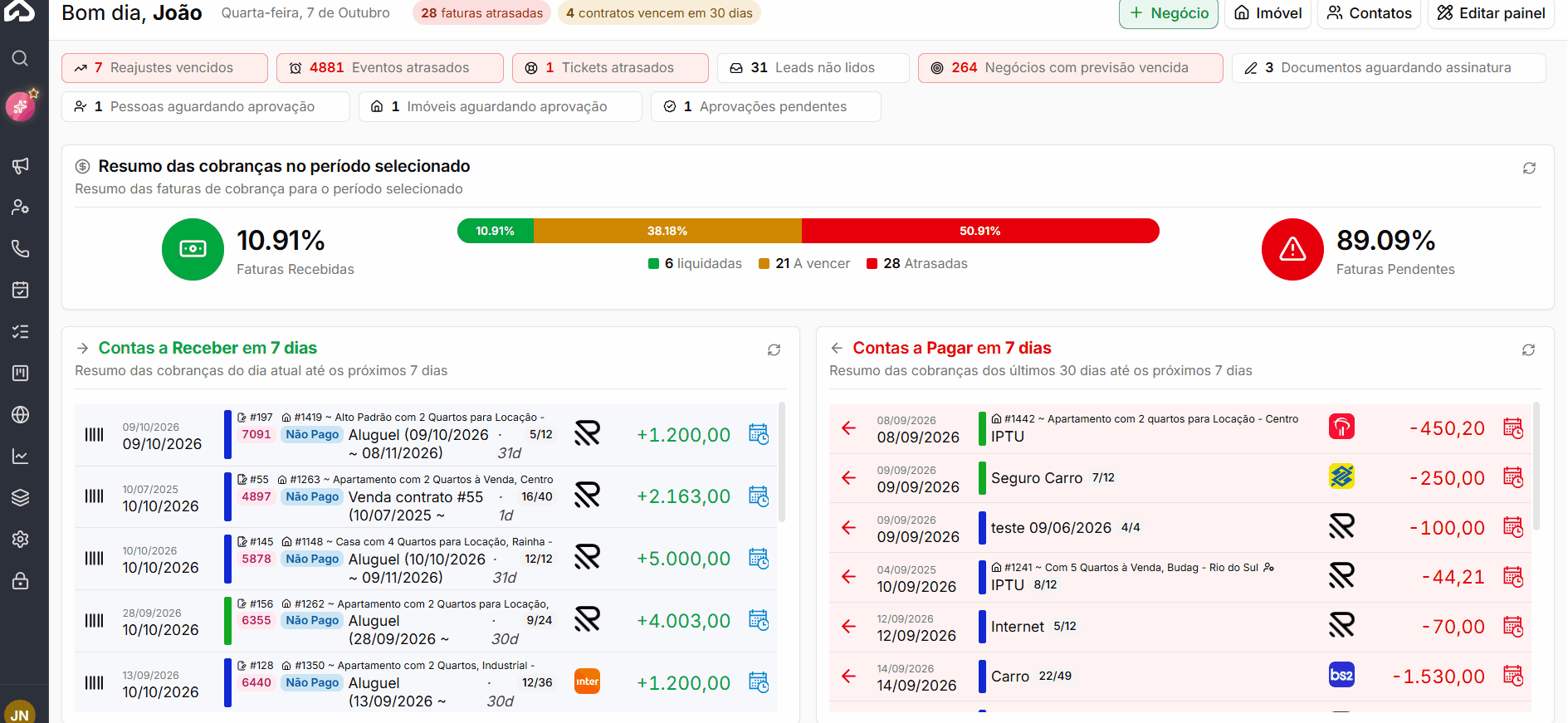Open the phone calls section in sidebar
Image resolution: width=1568 pixels, height=723 pixels.
(x=20, y=248)
